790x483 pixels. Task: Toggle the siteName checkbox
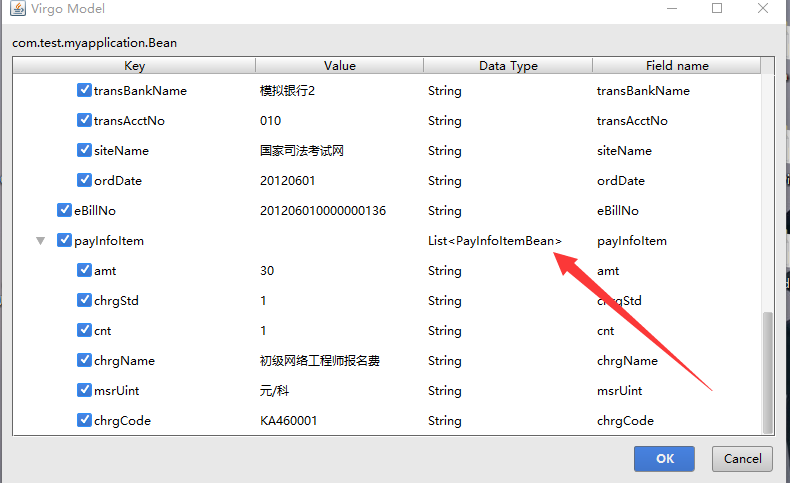84,150
